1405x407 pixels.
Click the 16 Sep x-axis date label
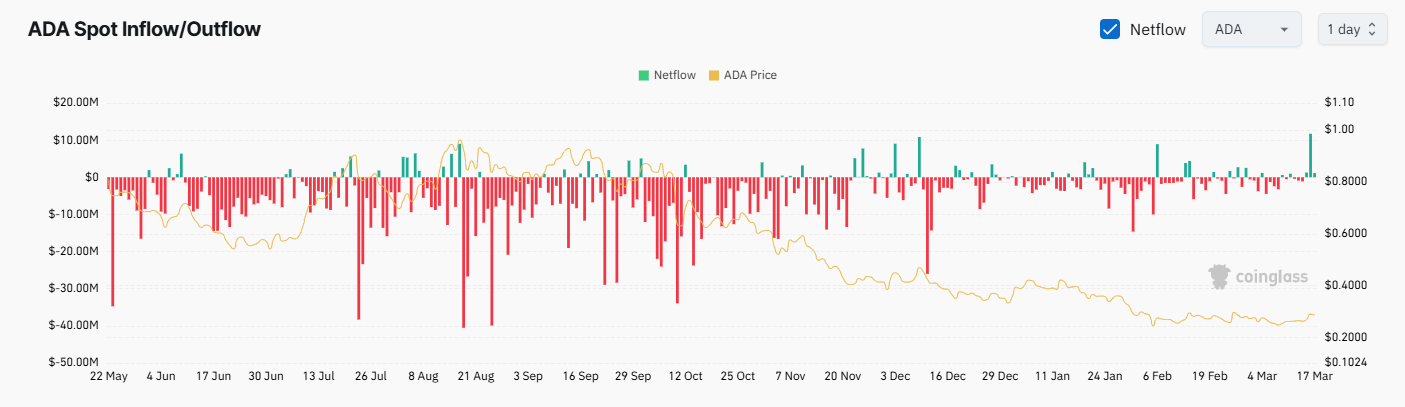[x=581, y=376]
